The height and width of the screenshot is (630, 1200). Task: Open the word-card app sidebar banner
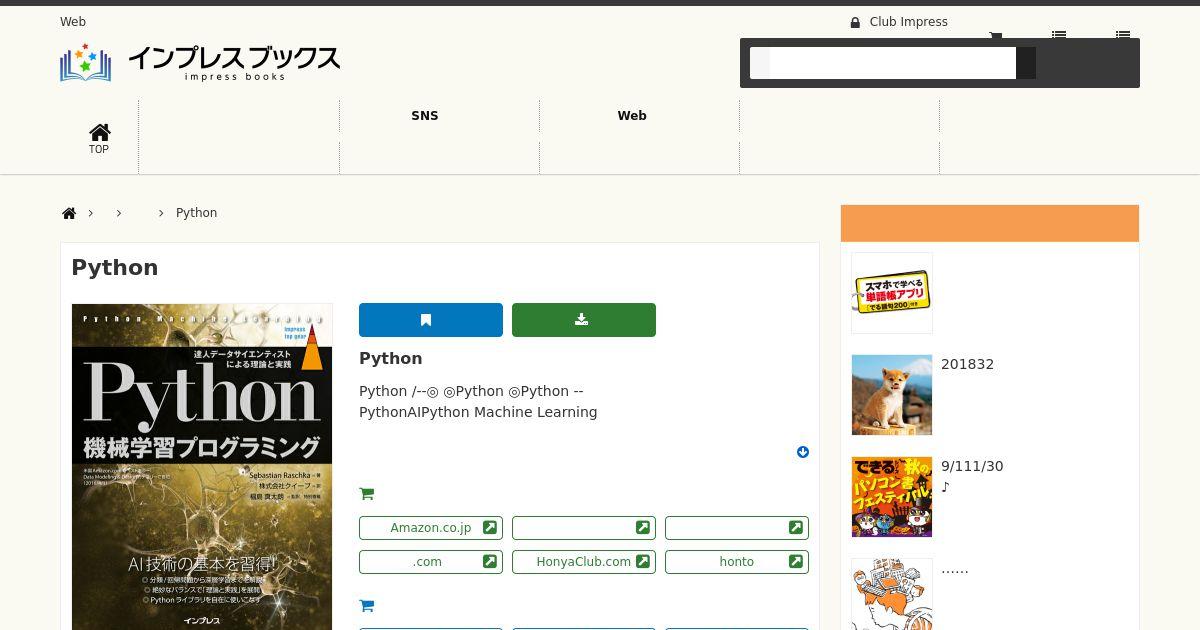[x=892, y=293]
